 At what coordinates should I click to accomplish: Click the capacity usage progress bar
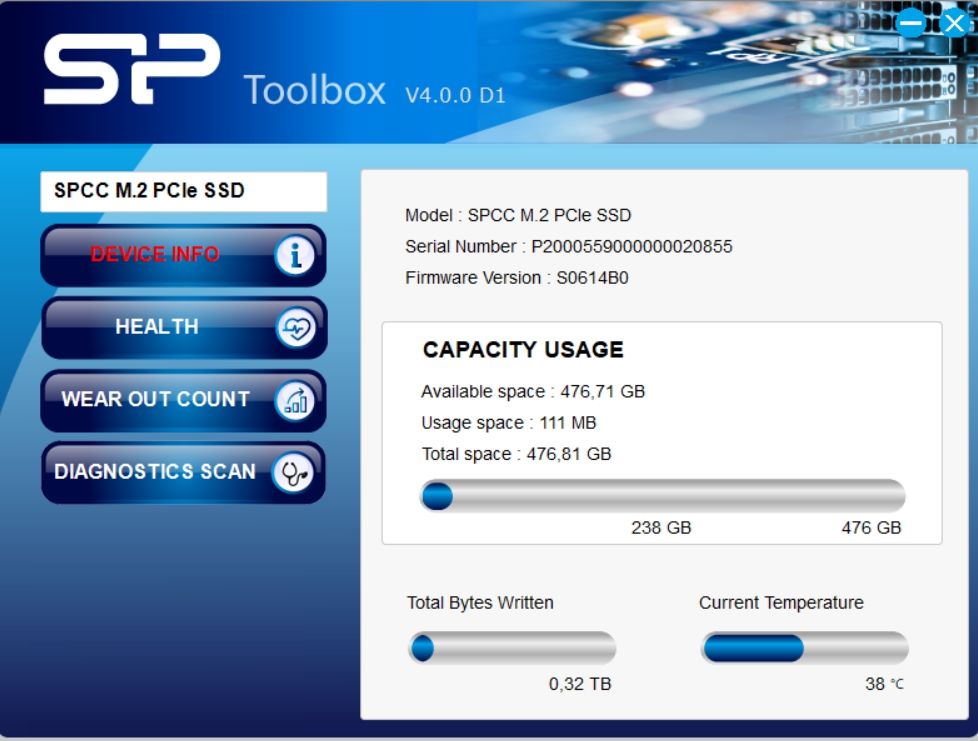(662, 496)
